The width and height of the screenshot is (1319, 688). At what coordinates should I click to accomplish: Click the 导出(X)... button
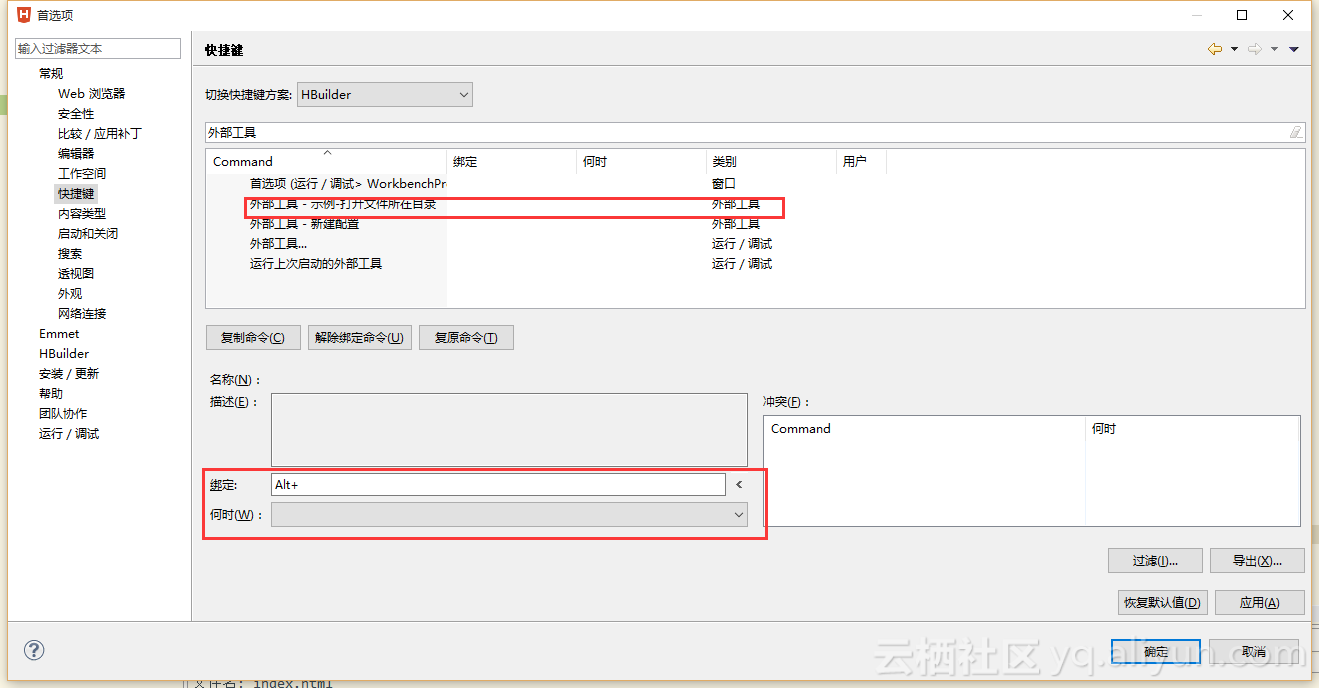(x=1257, y=560)
